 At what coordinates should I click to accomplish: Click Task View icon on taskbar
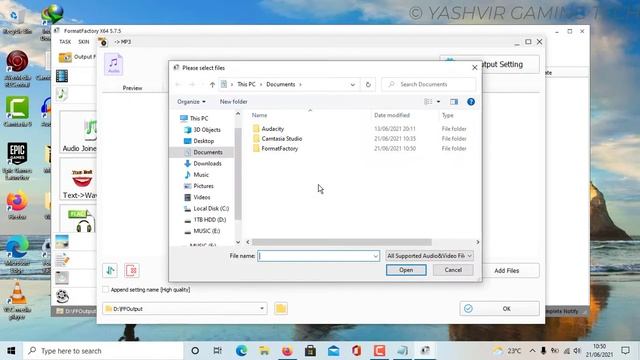[x=218, y=351]
